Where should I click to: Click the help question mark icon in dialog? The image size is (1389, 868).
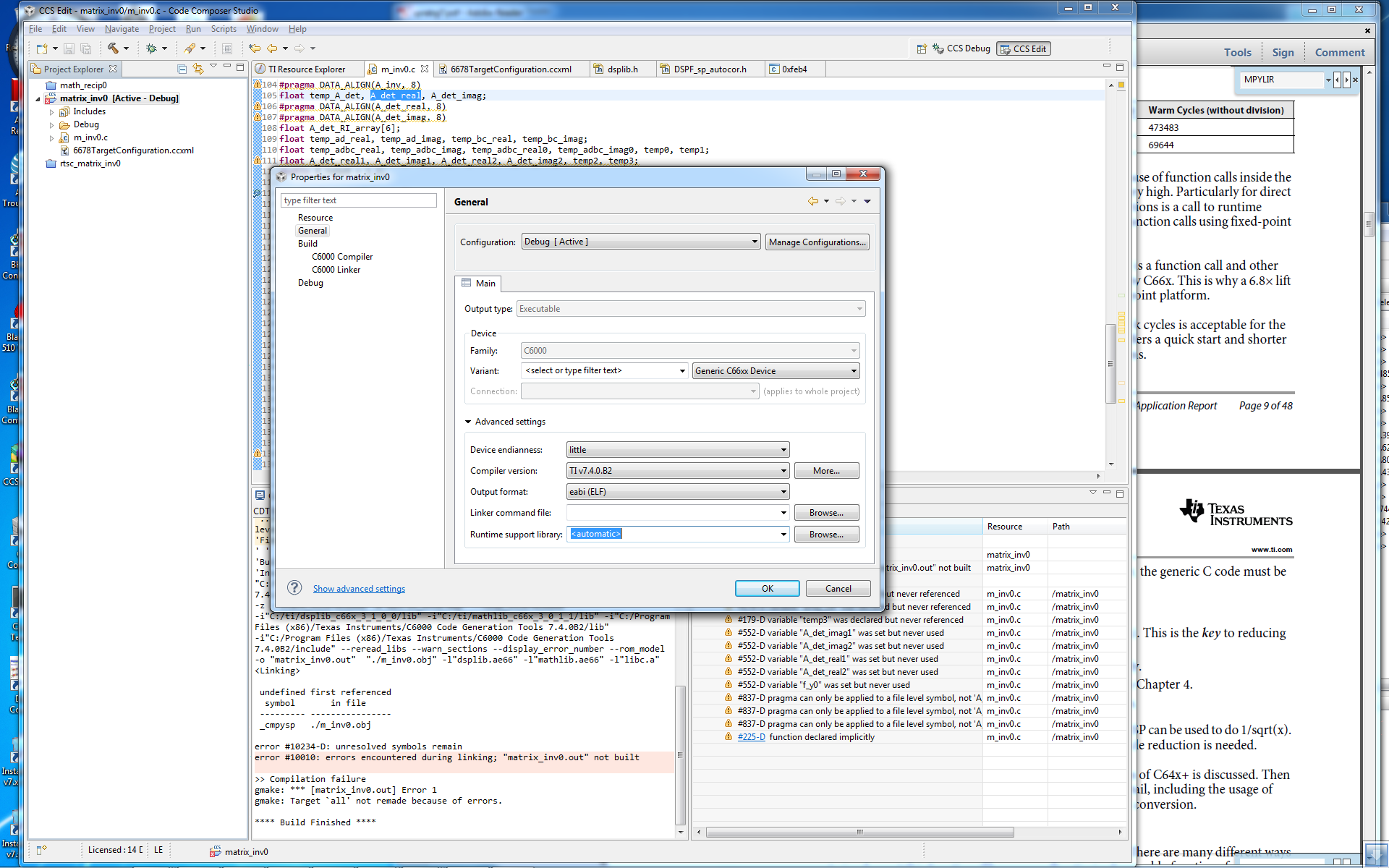point(294,587)
